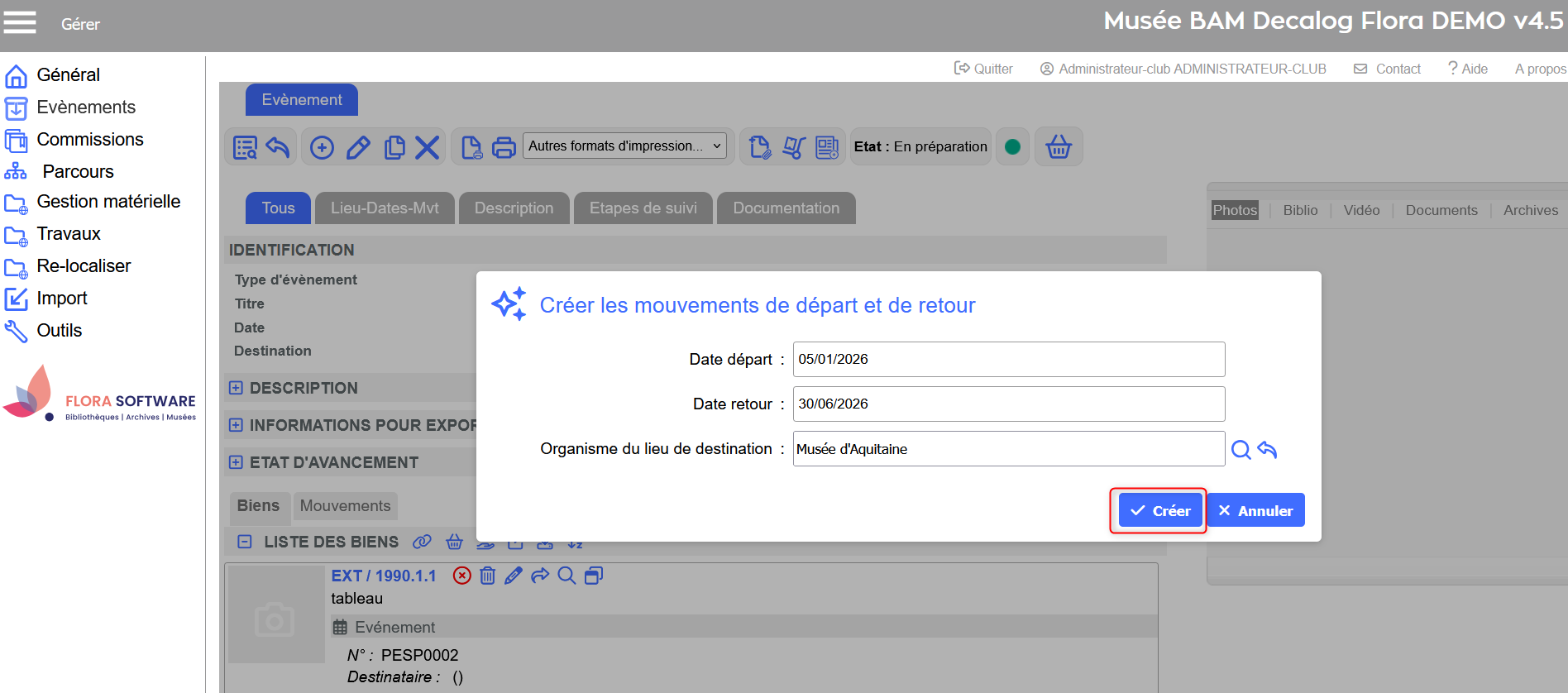Click into the Date départ input field
The width and height of the screenshot is (1568, 693).
(x=1008, y=359)
